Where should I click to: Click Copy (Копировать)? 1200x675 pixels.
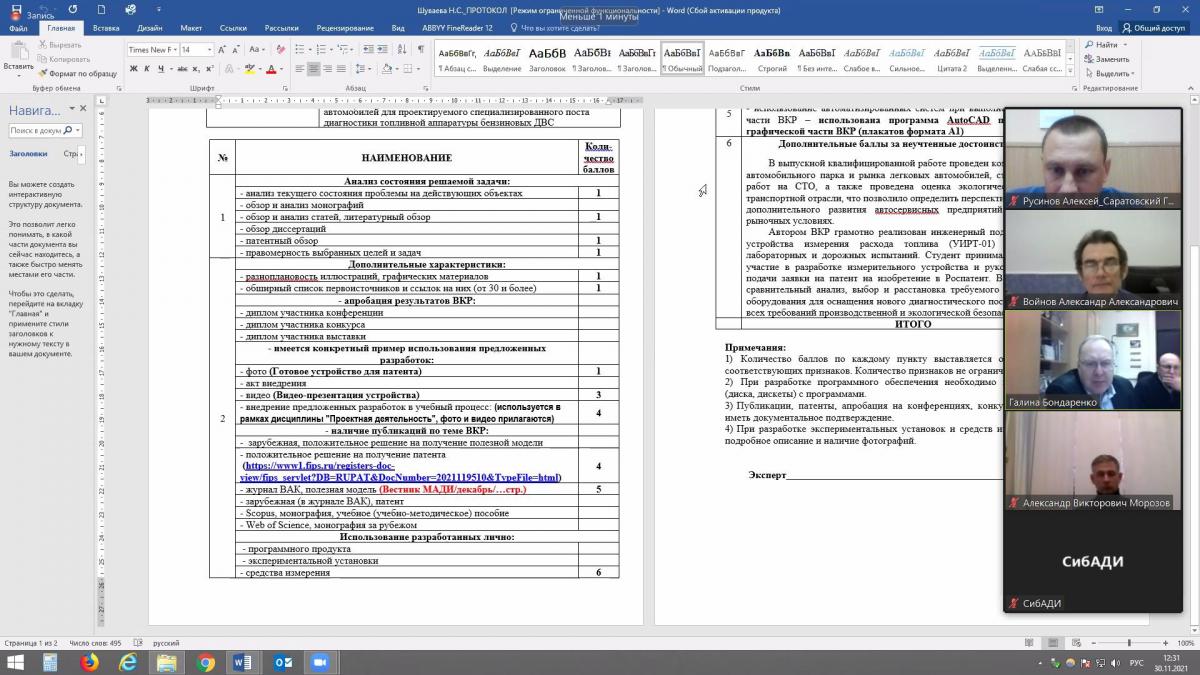(63, 59)
